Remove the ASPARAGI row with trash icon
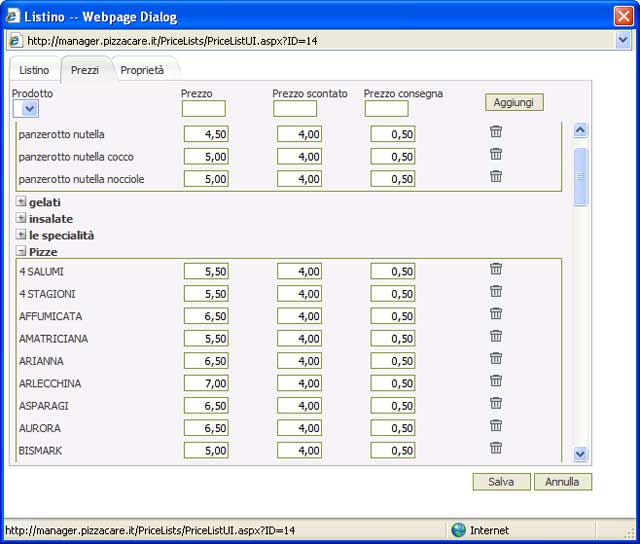This screenshot has width=640, height=544. [x=496, y=403]
